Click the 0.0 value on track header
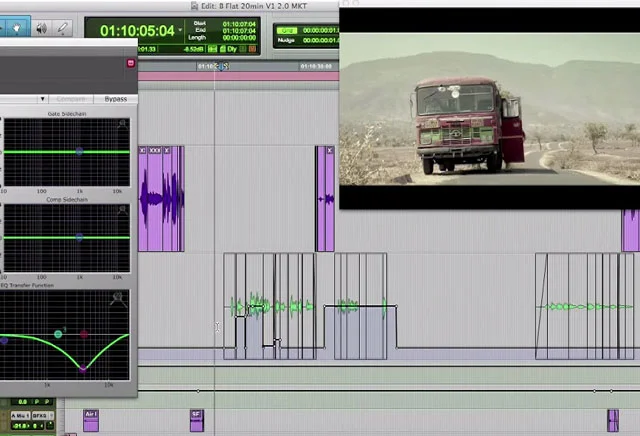640x436 pixels. [x=22, y=402]
